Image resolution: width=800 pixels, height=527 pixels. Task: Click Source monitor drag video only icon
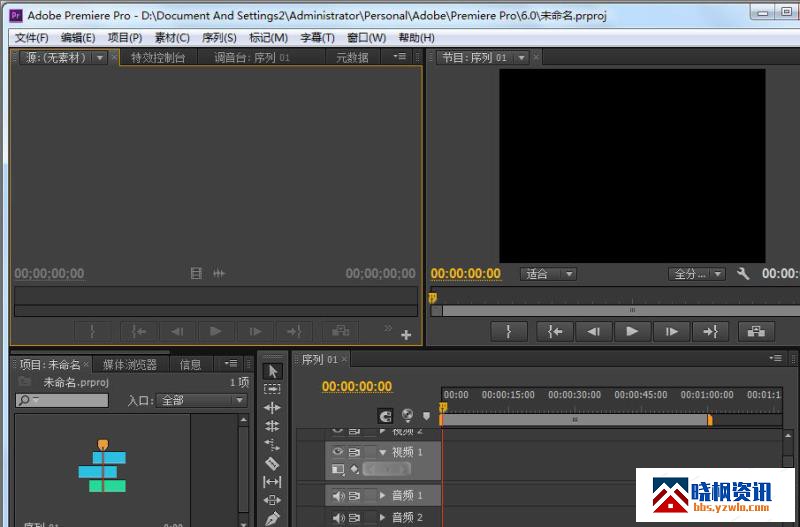click(x=196, y=273)
